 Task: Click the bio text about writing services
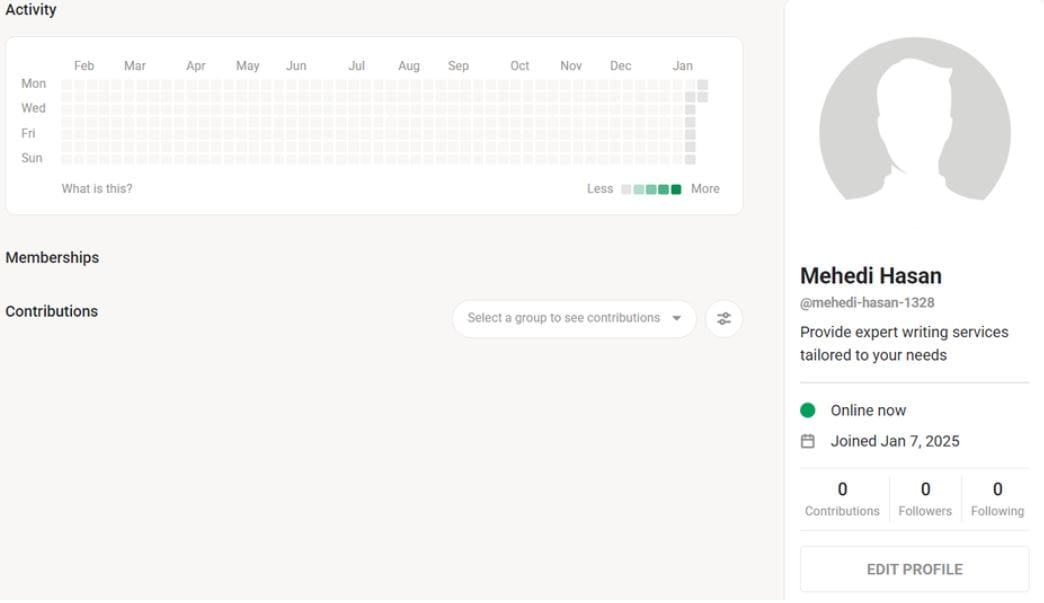coord(904,343)
